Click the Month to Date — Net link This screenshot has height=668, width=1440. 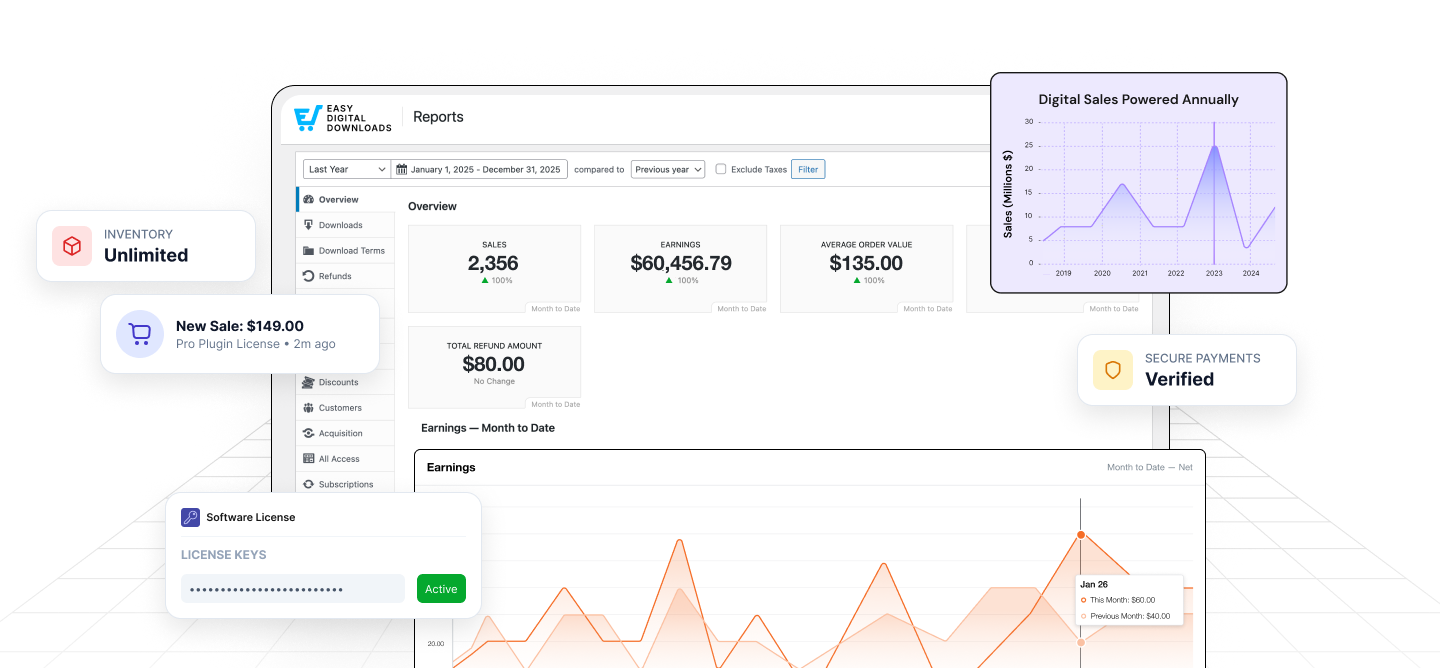coord(1150,467)
